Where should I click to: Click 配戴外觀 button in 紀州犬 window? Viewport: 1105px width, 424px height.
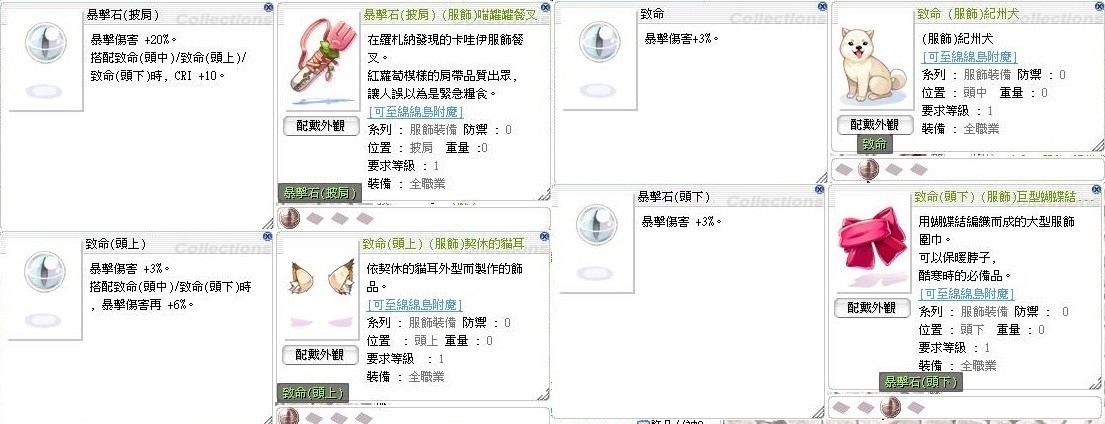[874, 125]
